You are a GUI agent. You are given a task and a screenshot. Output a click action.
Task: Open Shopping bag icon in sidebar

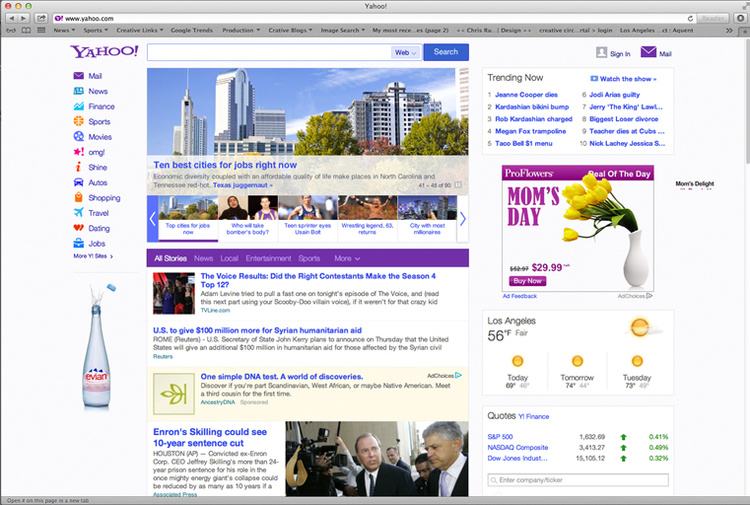point(78,198)
